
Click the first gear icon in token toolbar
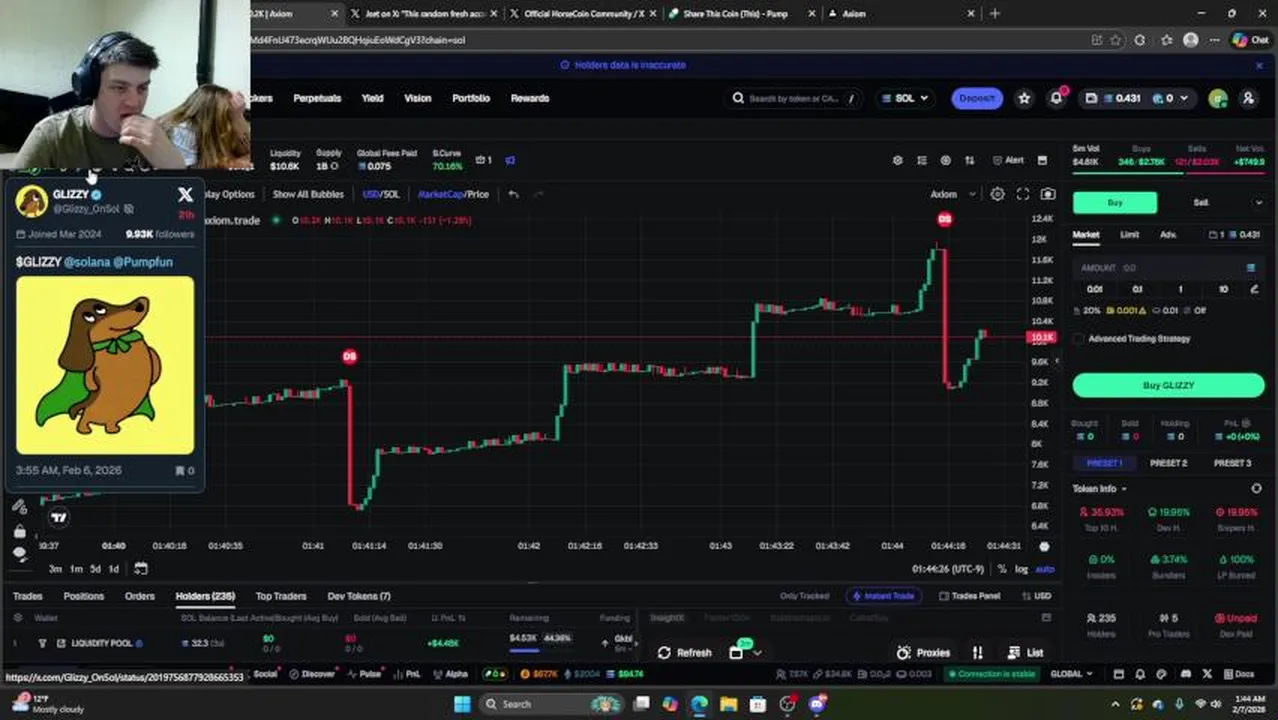click(897, 160)
